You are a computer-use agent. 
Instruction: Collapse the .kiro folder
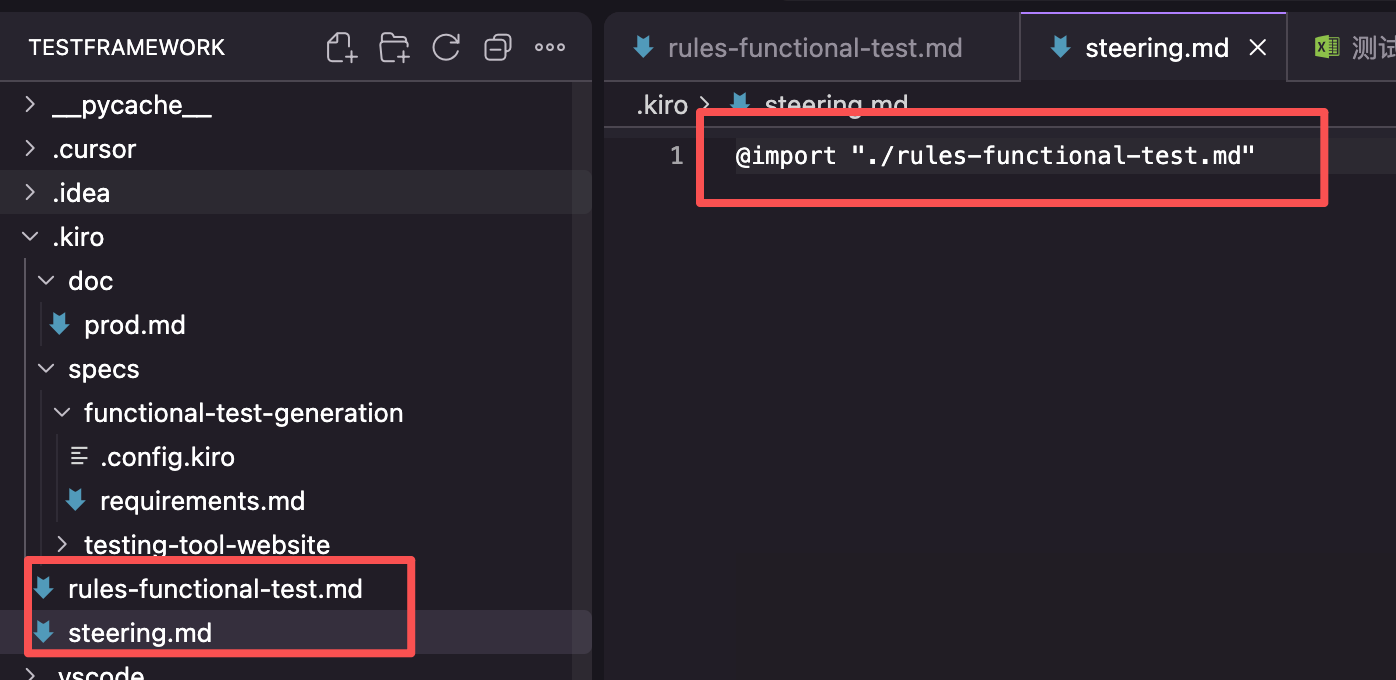pos(30,237)
